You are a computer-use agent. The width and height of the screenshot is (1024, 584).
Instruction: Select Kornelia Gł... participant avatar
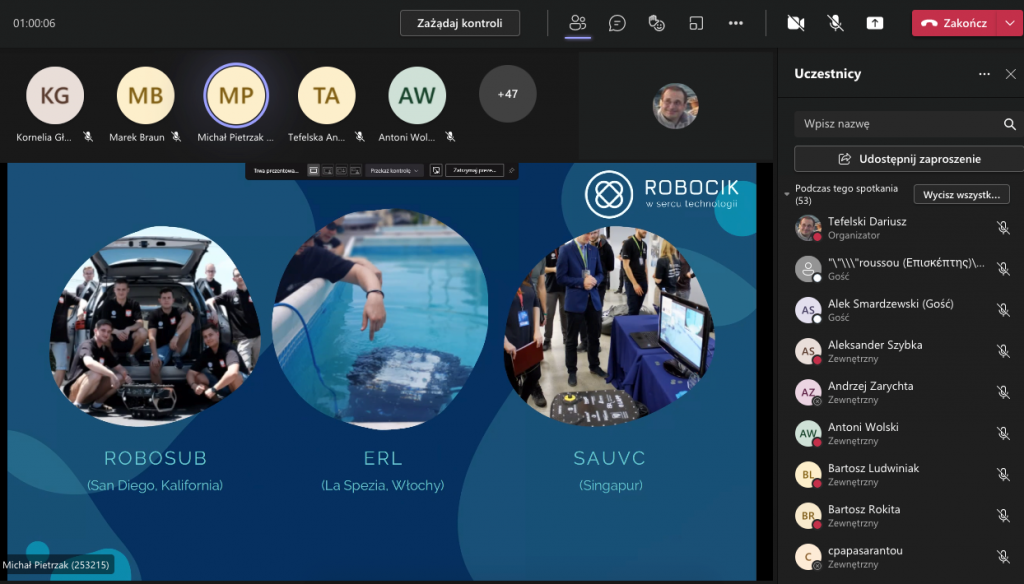pos(55,95)
